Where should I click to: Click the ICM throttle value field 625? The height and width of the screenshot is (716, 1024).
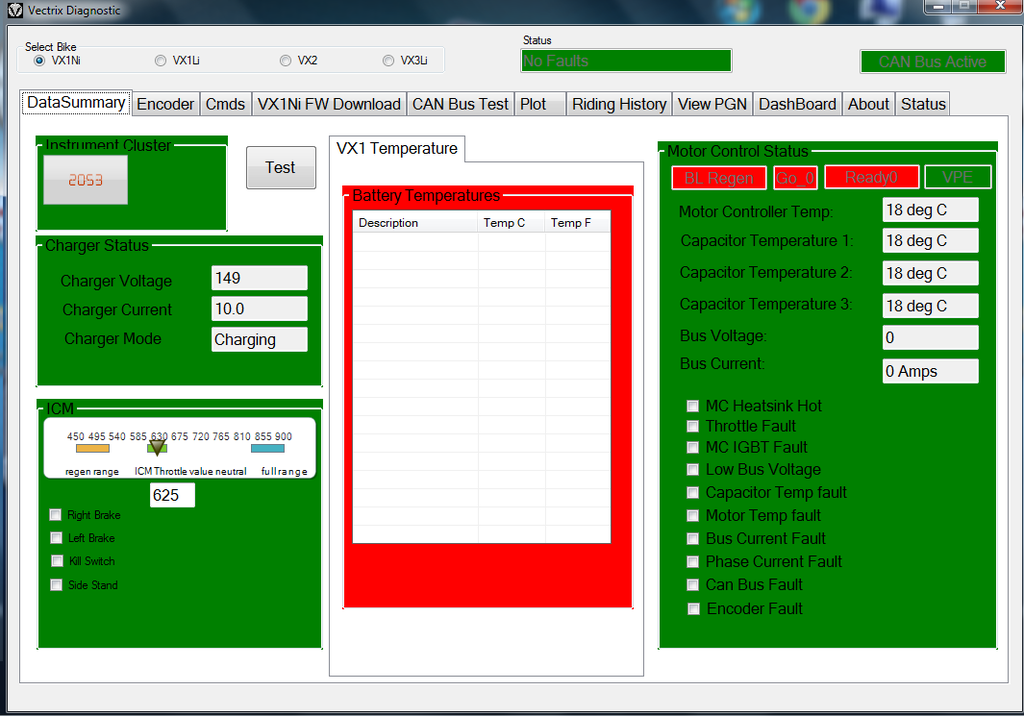pyautogui.click(x=172, y=495)
